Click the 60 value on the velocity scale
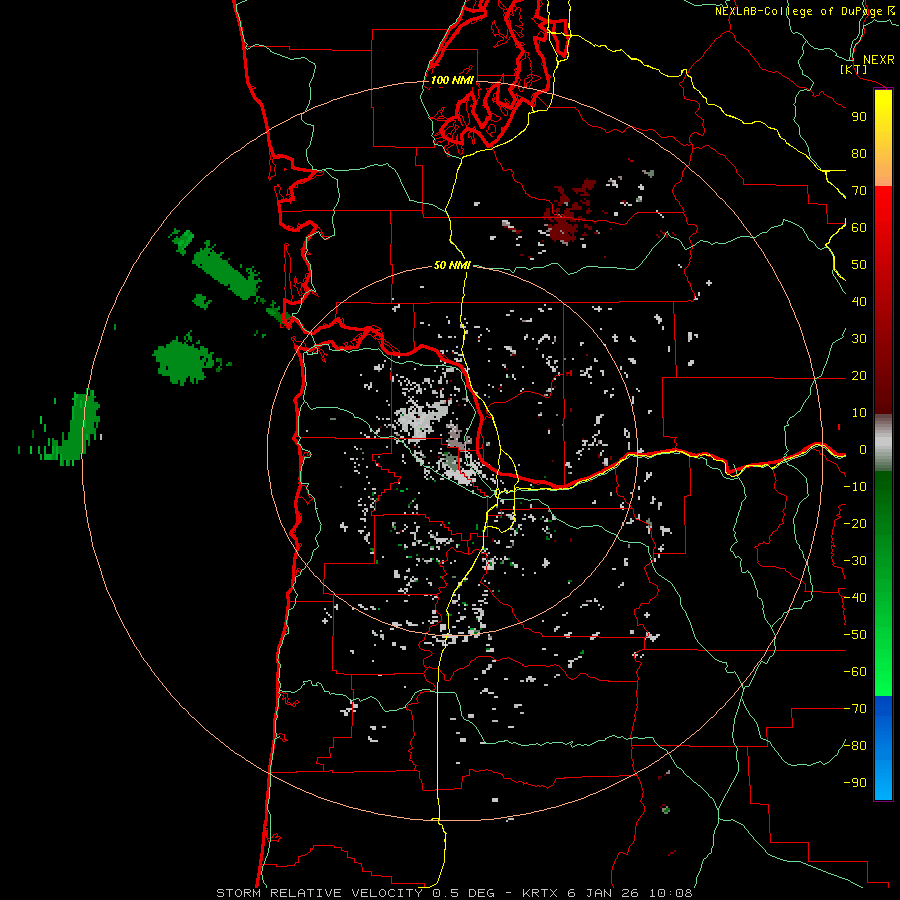The height and width of the screenshot is (900, 900). coord(859,228)
